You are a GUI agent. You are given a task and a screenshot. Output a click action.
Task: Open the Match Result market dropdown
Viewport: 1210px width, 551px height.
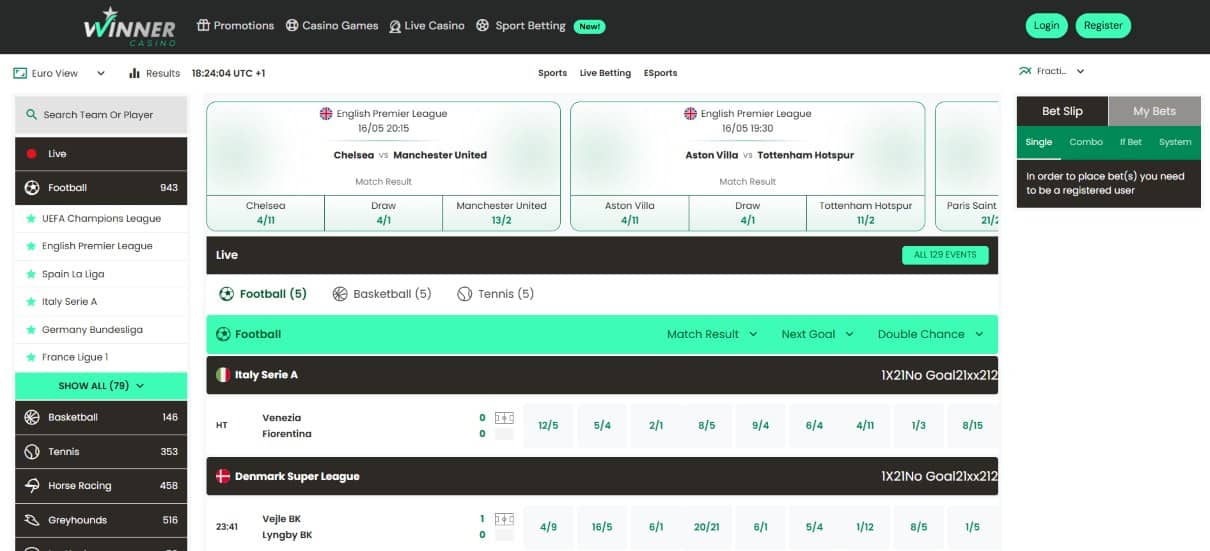[712, 334]
